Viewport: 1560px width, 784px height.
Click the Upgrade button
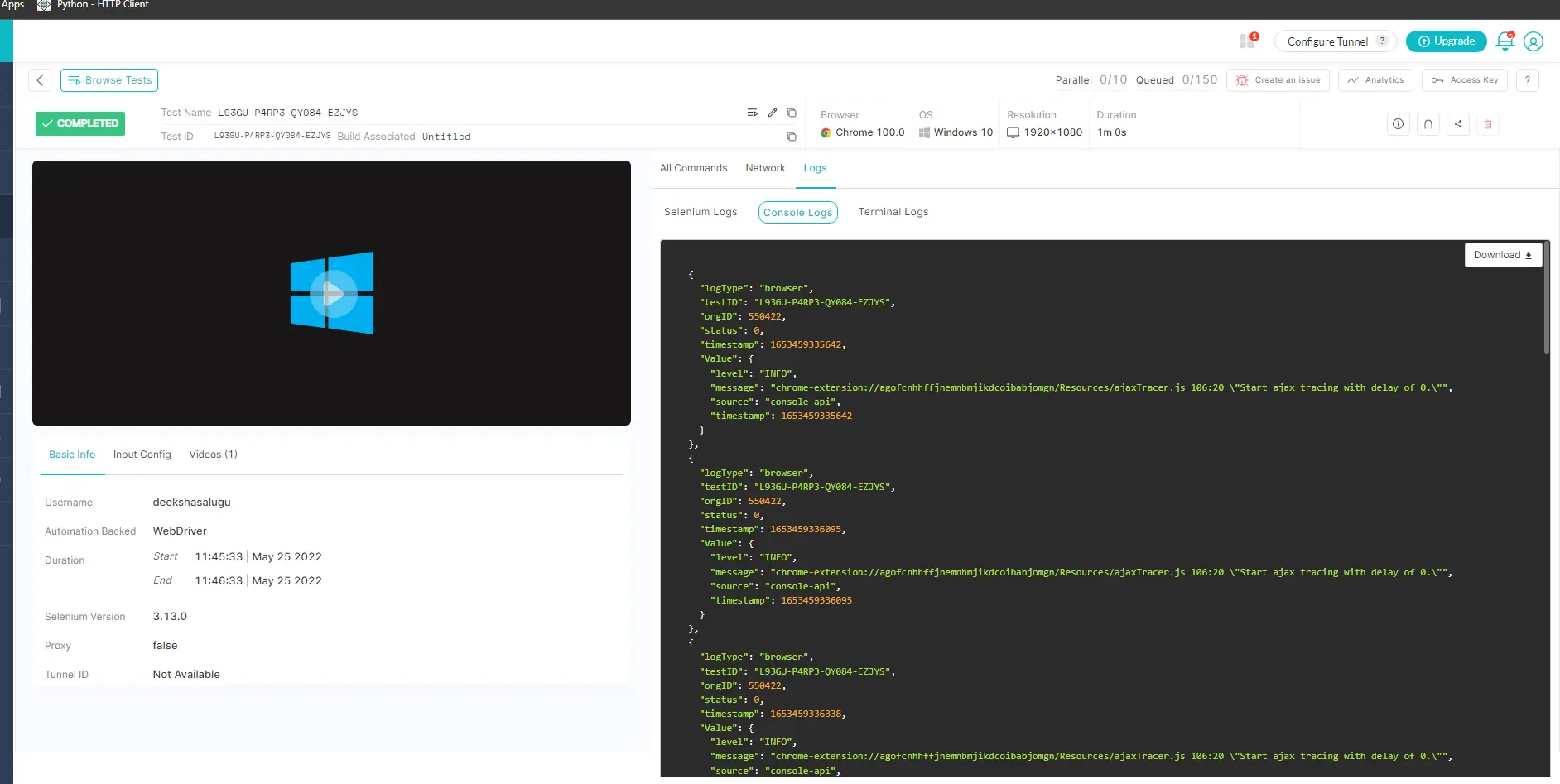[x=1446, y=41]
